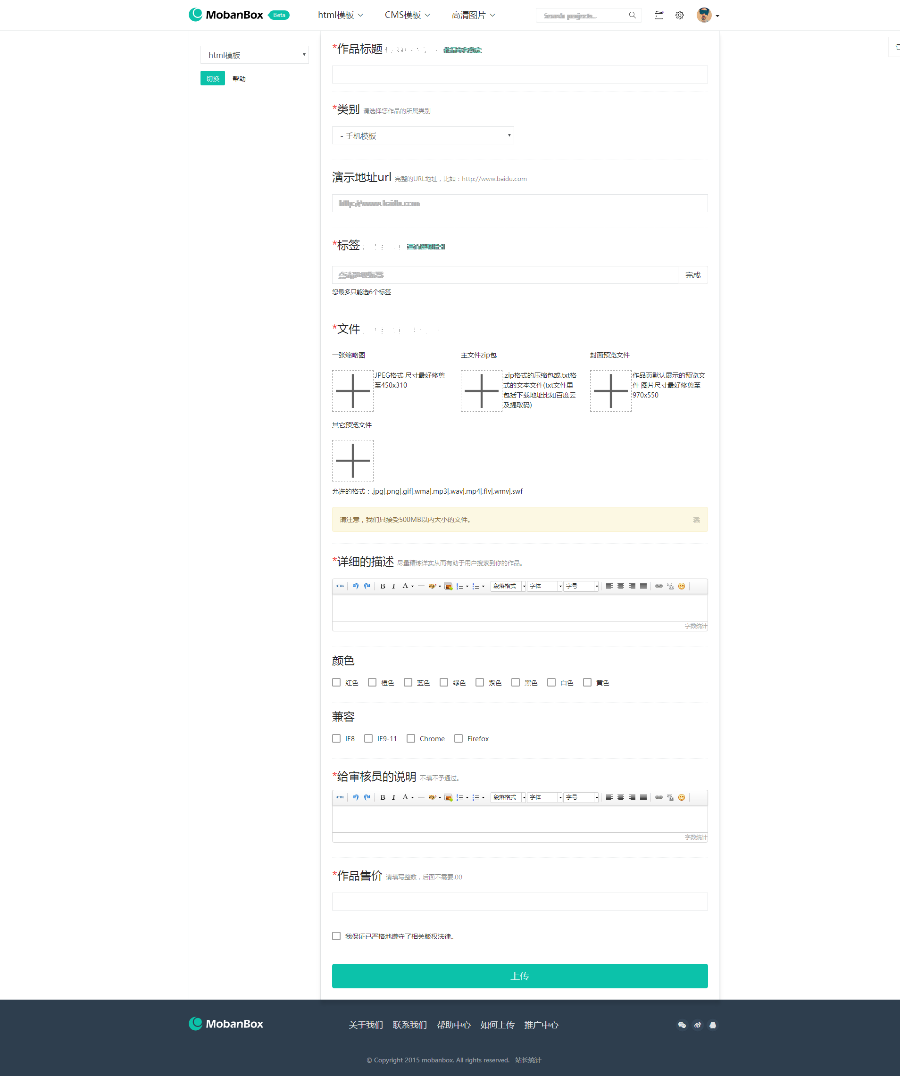Toggle italic in the reviewer notes editor
The height and width of the screenshot is (1076, 900).
(x=394, y=797)
